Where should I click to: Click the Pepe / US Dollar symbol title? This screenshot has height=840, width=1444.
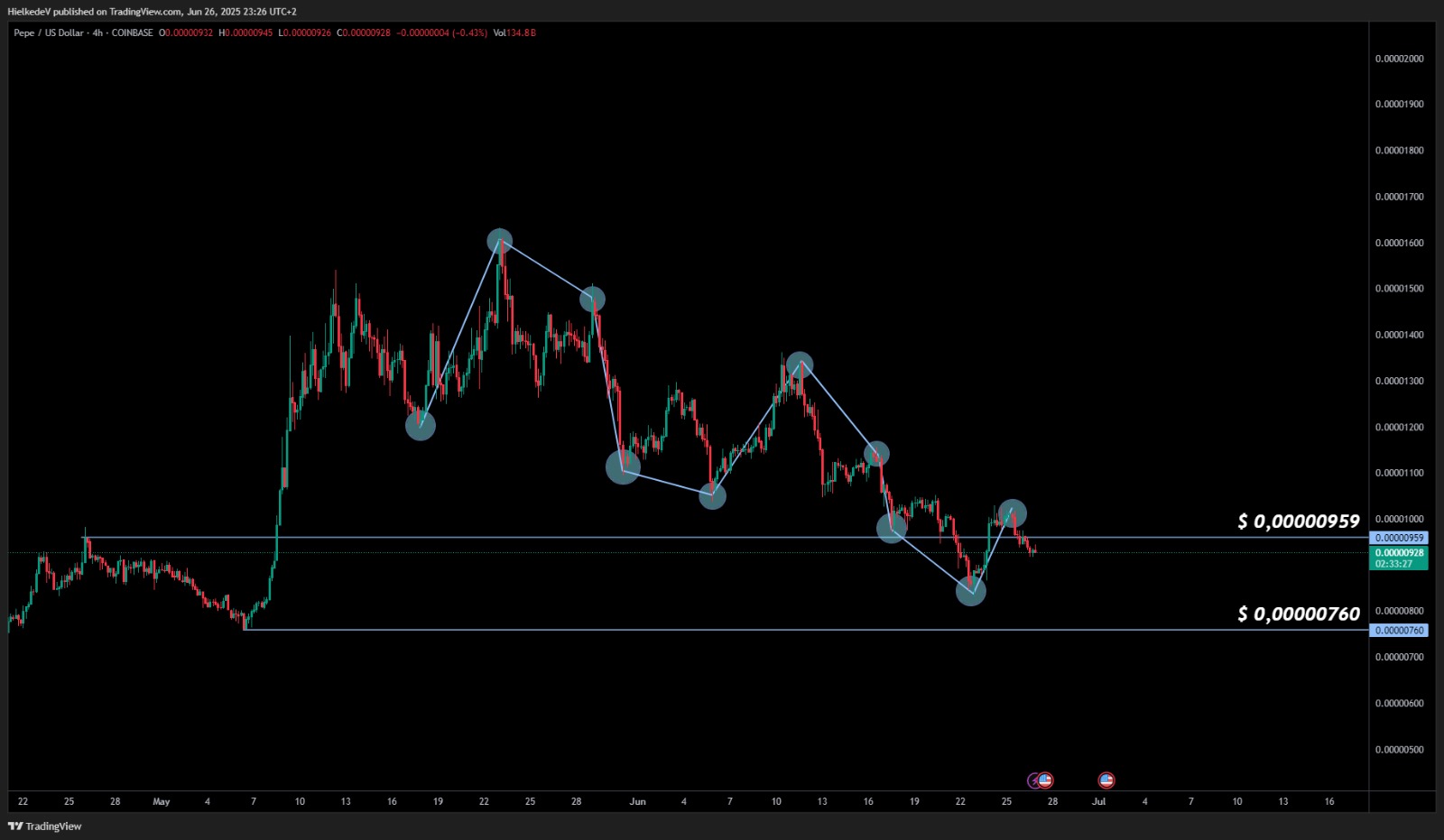[x=49, y=32]
